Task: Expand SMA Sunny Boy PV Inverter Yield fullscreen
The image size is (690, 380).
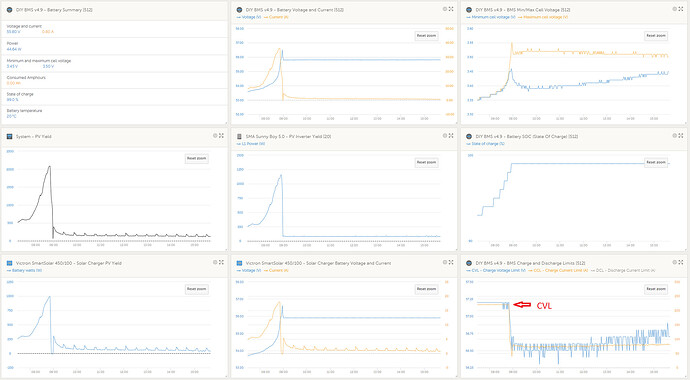Action: click(451, 135)
